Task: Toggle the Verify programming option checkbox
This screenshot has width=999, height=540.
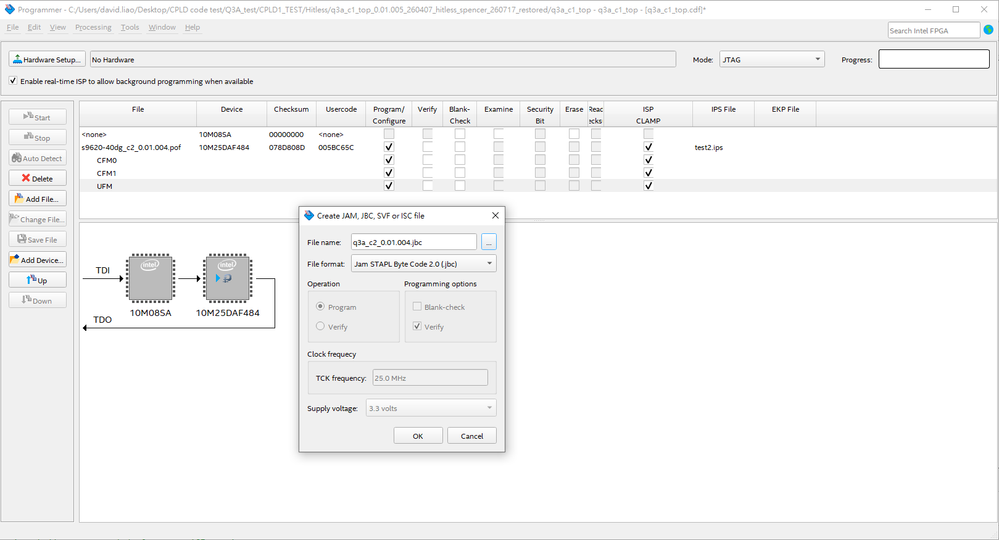Action: pos(417,326)
